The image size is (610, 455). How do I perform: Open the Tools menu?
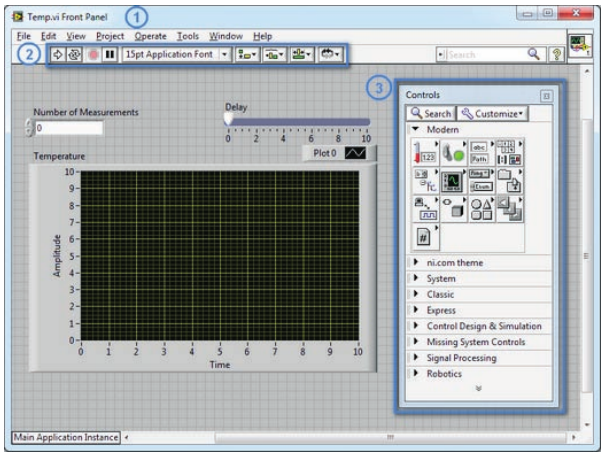click(188, 36)
